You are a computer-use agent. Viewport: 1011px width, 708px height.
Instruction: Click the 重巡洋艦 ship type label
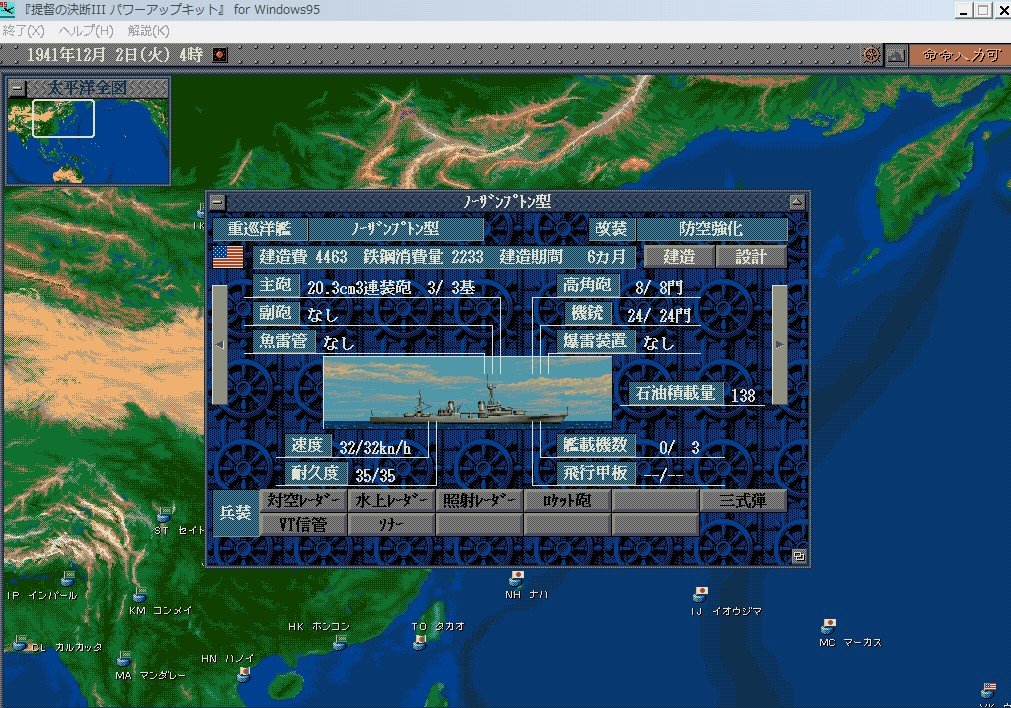click(x=259, y=229)
